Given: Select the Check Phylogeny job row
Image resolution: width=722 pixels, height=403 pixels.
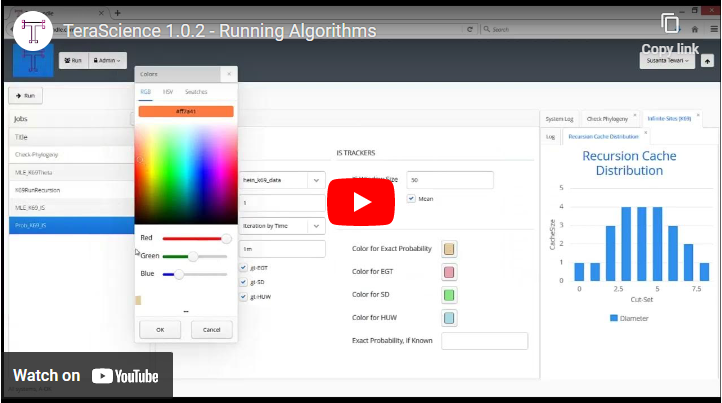Looking at the screenshot, I should 71,155.
